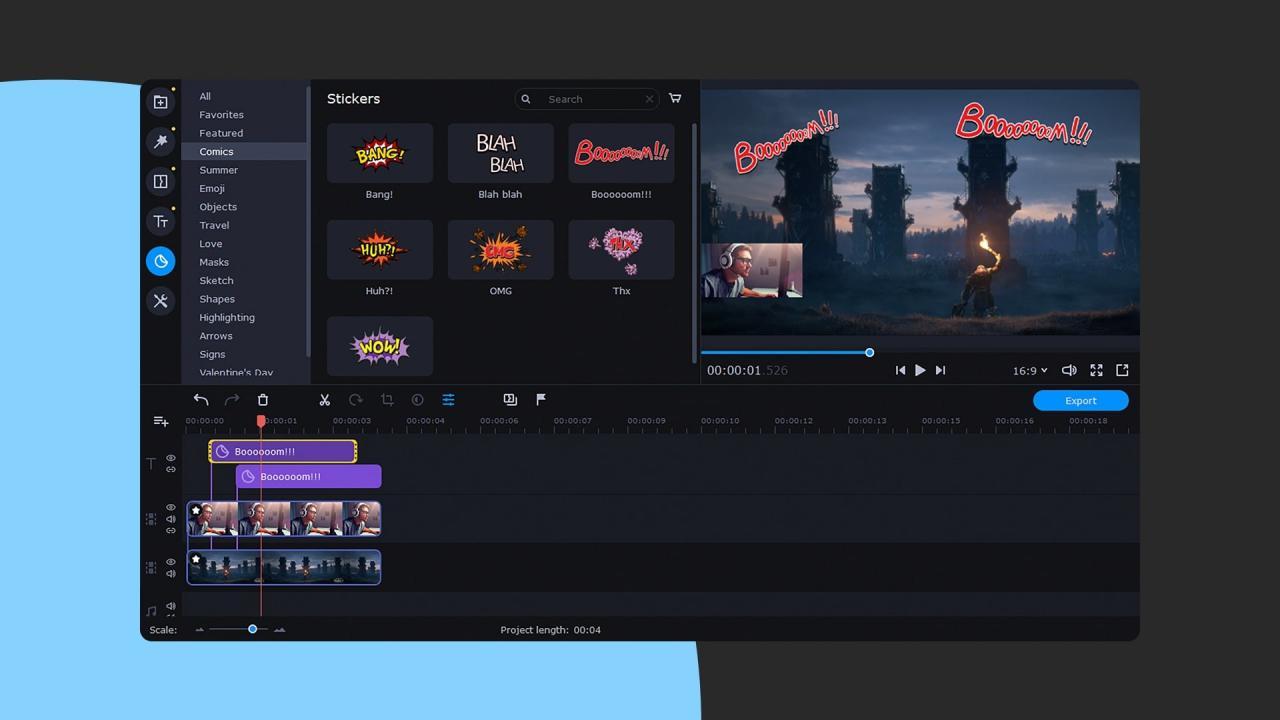
Task: Cut the clip with the scissors tool
Action: pos(324,399)
